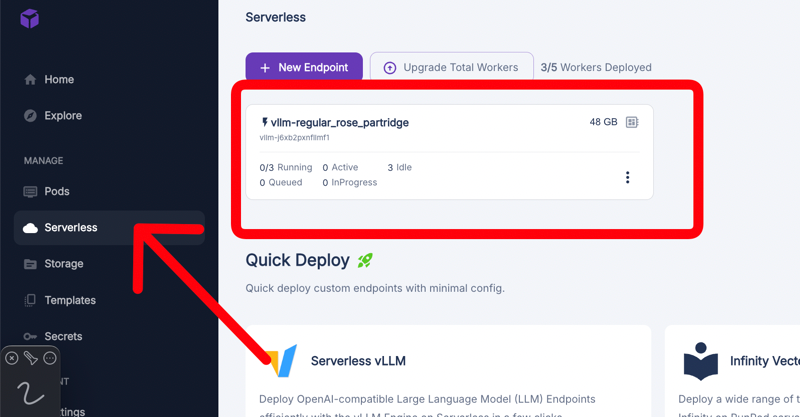The image size is (800, 417).
Task: Click the 0 Active status
Action: coord(340,167)
